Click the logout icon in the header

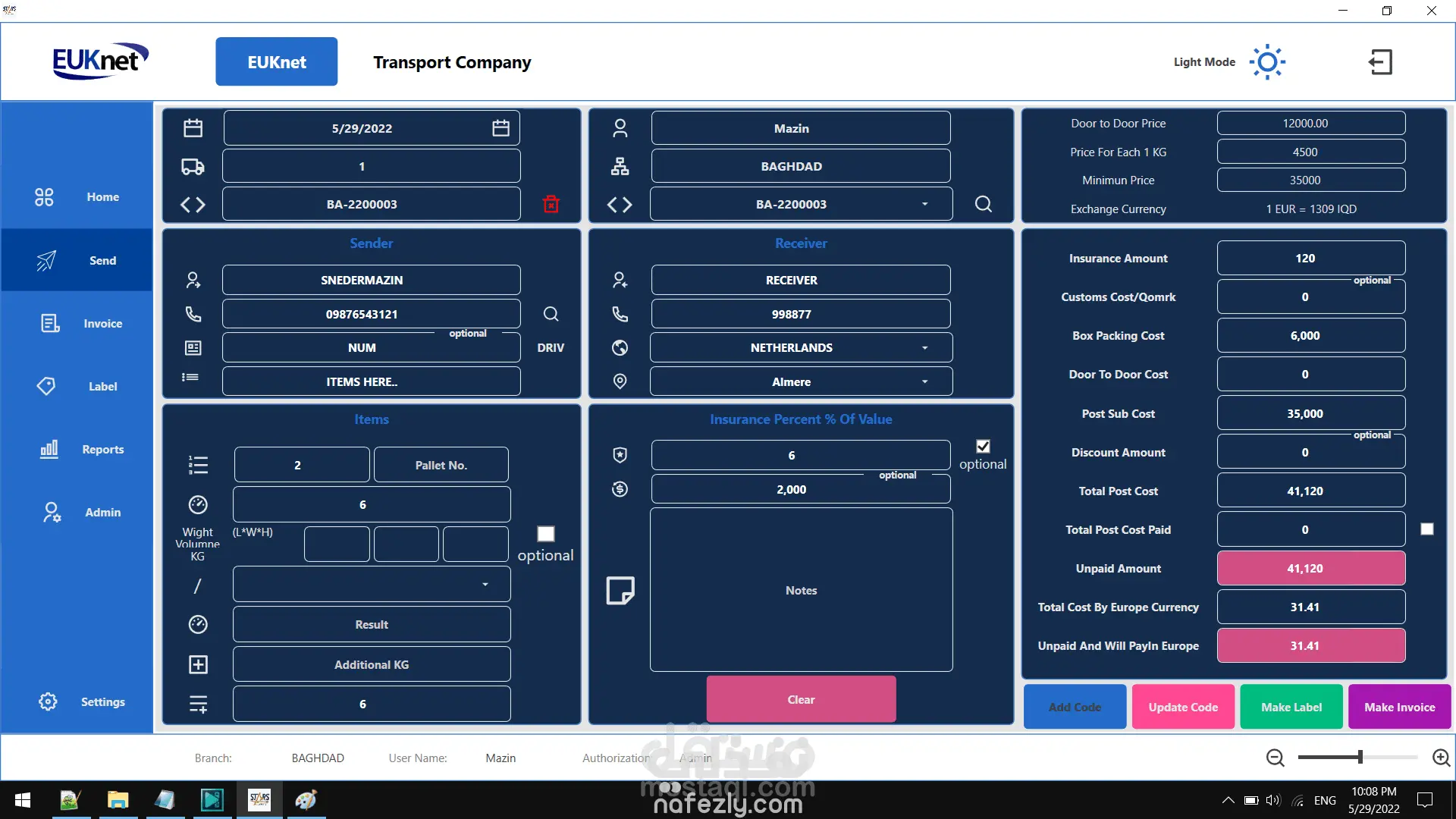click(x=1380, y=62)
